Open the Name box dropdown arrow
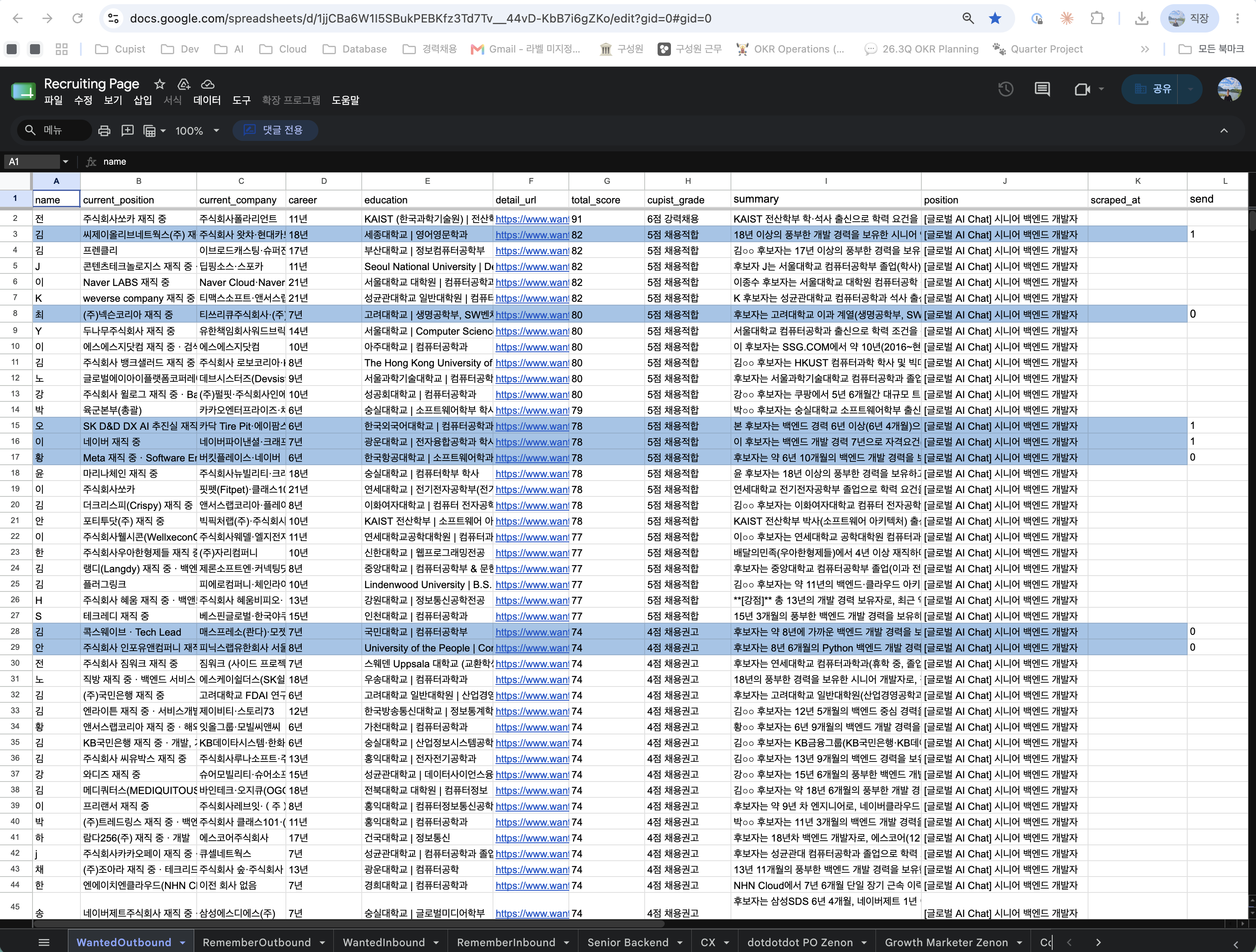 (x=65, y=162)
